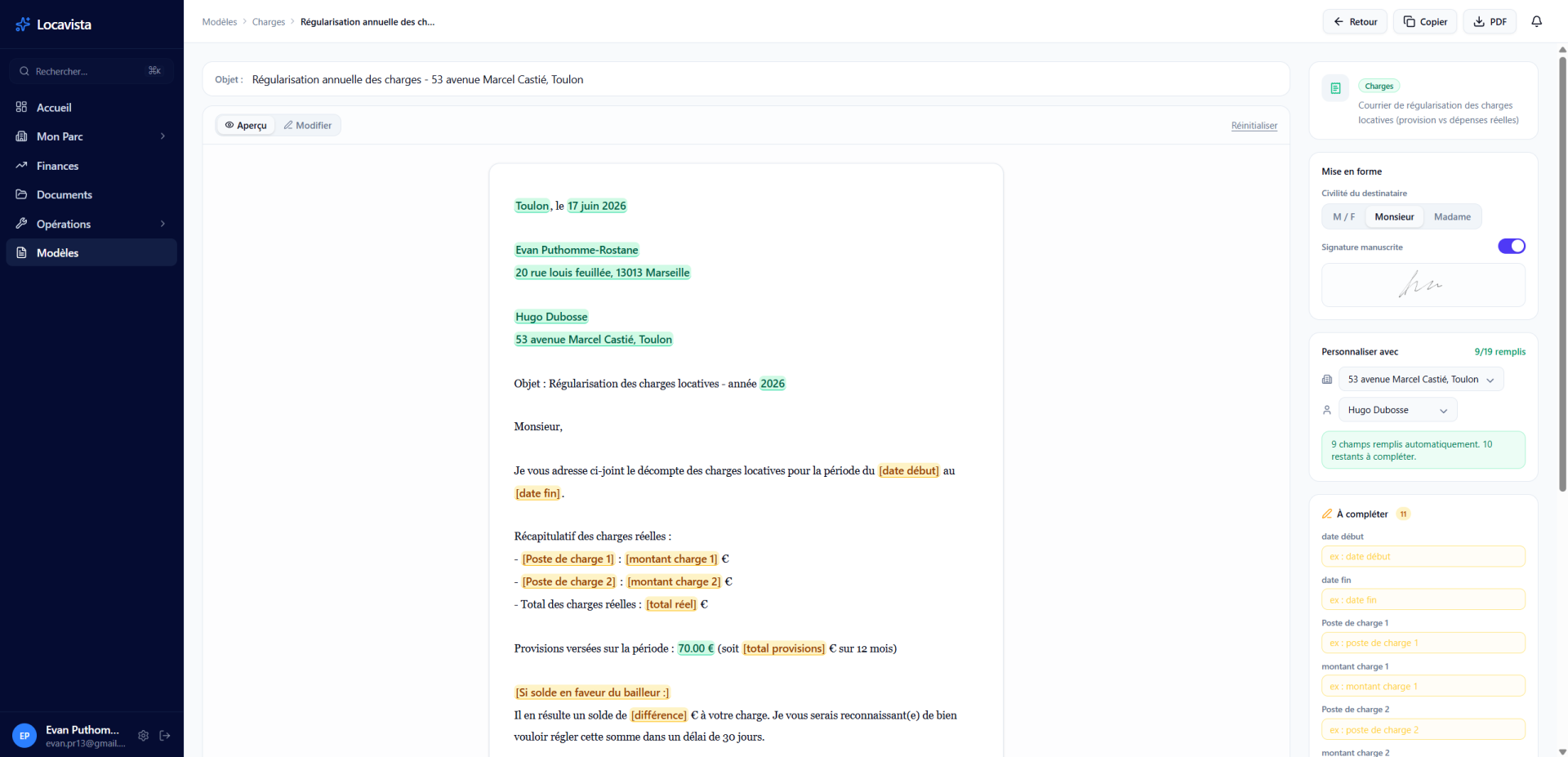The width and height of the screenshot is (1568, 757).
Task: Click the 9/19 remplis counter
Action: (x=1500, y=352)
